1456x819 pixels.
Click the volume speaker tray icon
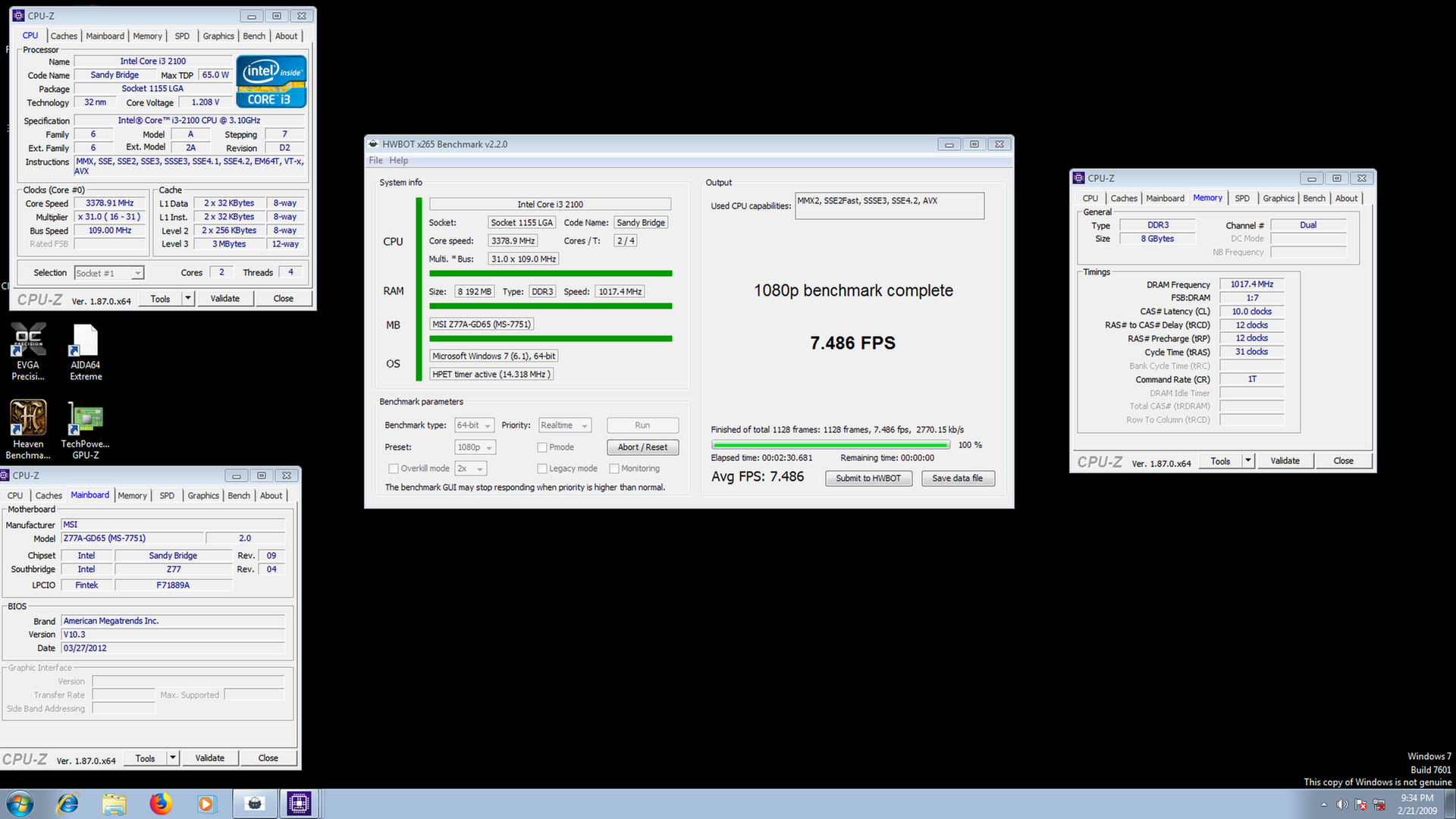point(1342,805)
